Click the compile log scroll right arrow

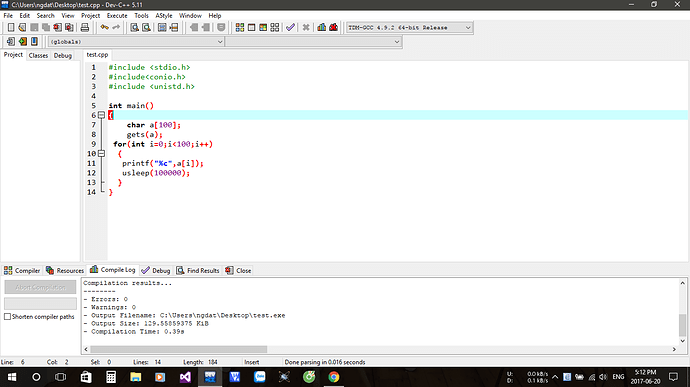coord(674,349)
